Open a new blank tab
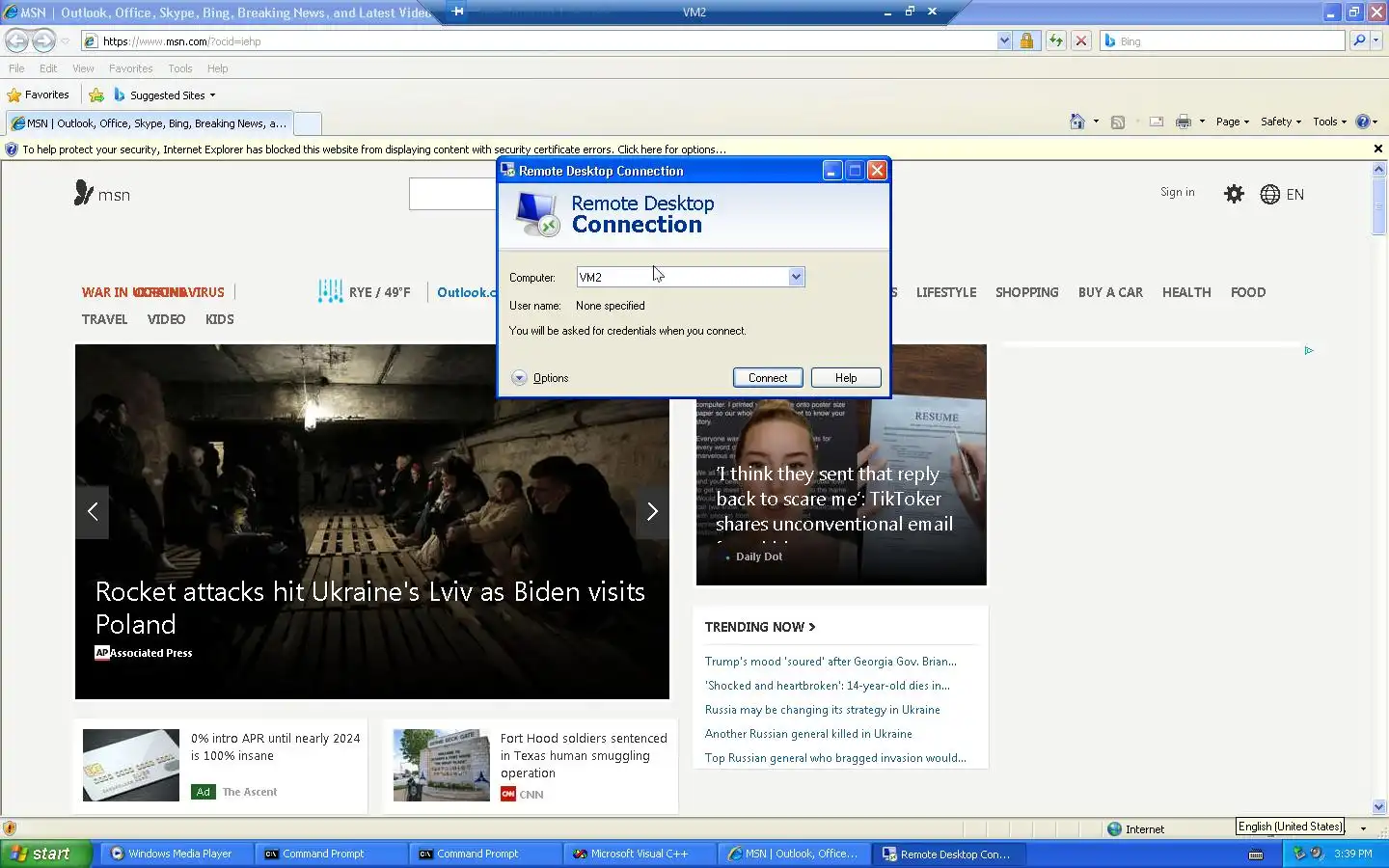1389x868 pixels. click(x=308, y=123)
